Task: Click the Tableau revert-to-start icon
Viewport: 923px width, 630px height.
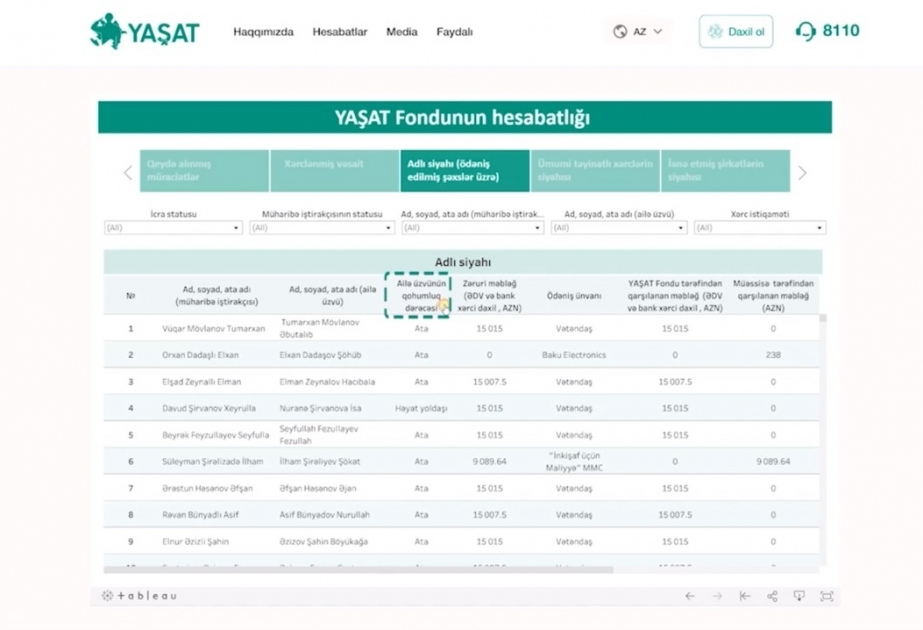Action: tap(745, 596)
